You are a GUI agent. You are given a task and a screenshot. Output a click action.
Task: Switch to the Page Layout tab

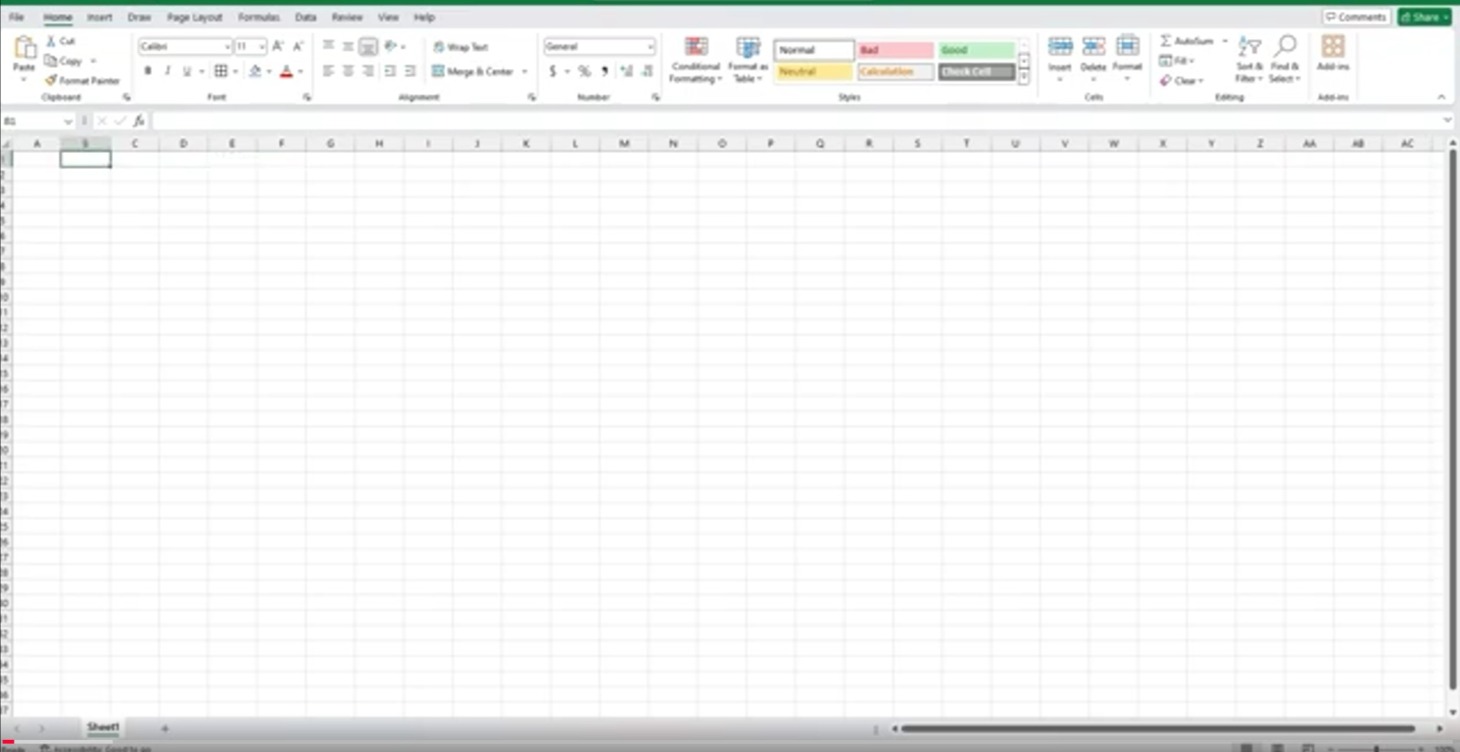point(195,17)
